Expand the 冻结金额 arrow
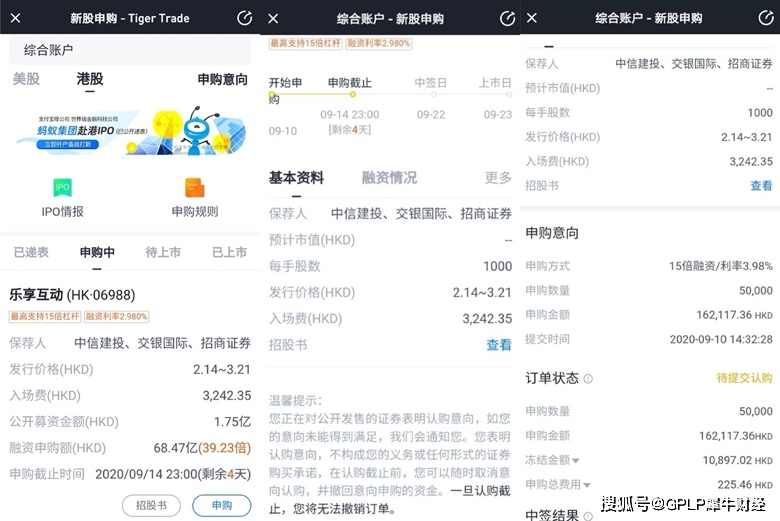 click(x=576, y=460)
